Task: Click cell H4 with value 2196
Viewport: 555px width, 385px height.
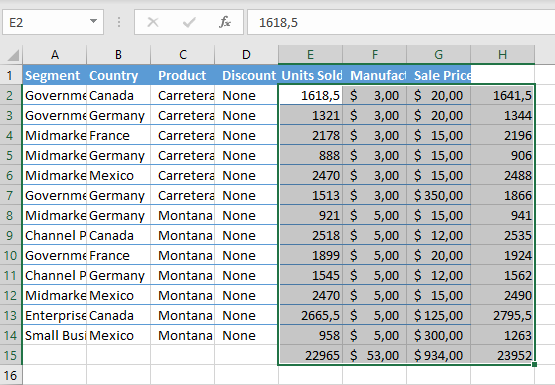Action: pyautogui.click(x=503, y=135)
